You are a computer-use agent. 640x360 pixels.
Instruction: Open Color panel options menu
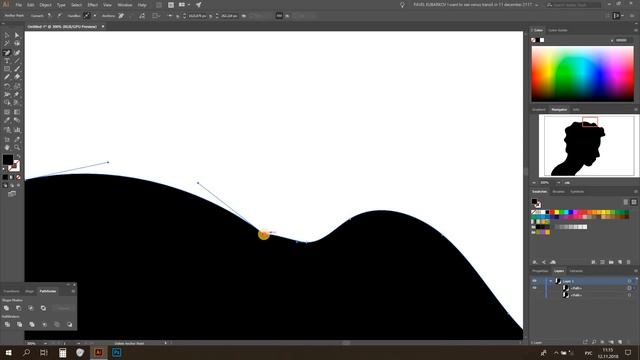pyautogui.click(x=636, y=30)
